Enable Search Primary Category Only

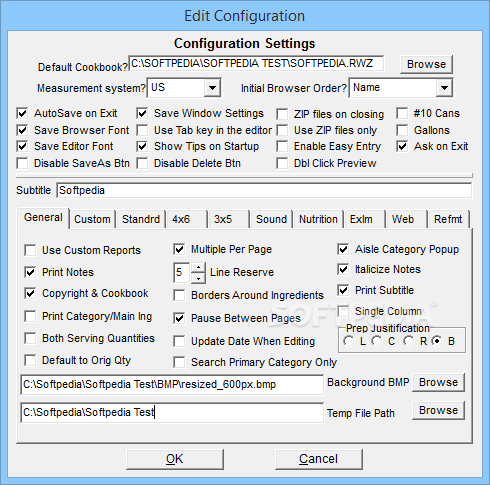click(179, 362)
